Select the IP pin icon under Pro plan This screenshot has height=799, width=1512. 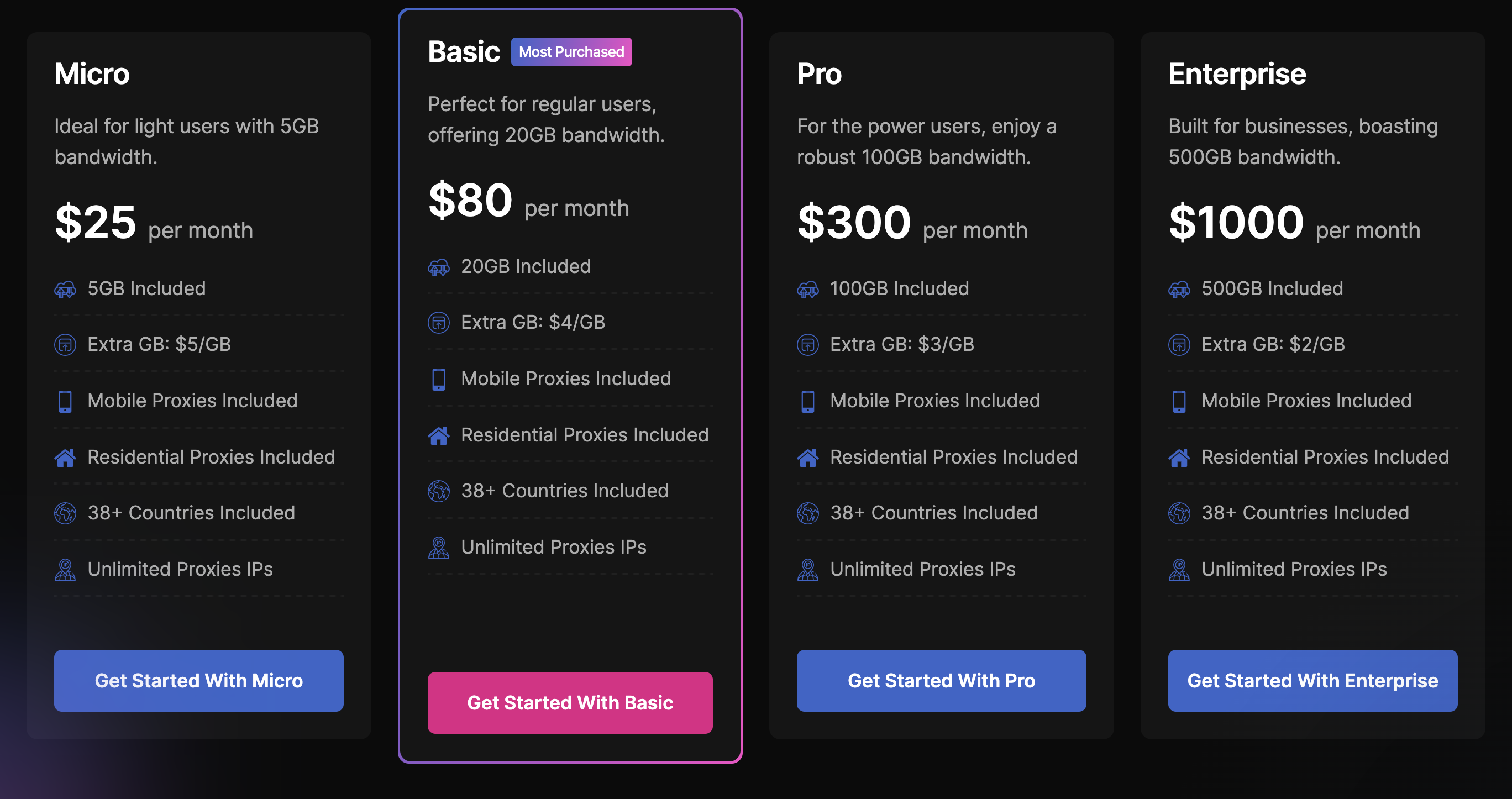tap(809, 569)
